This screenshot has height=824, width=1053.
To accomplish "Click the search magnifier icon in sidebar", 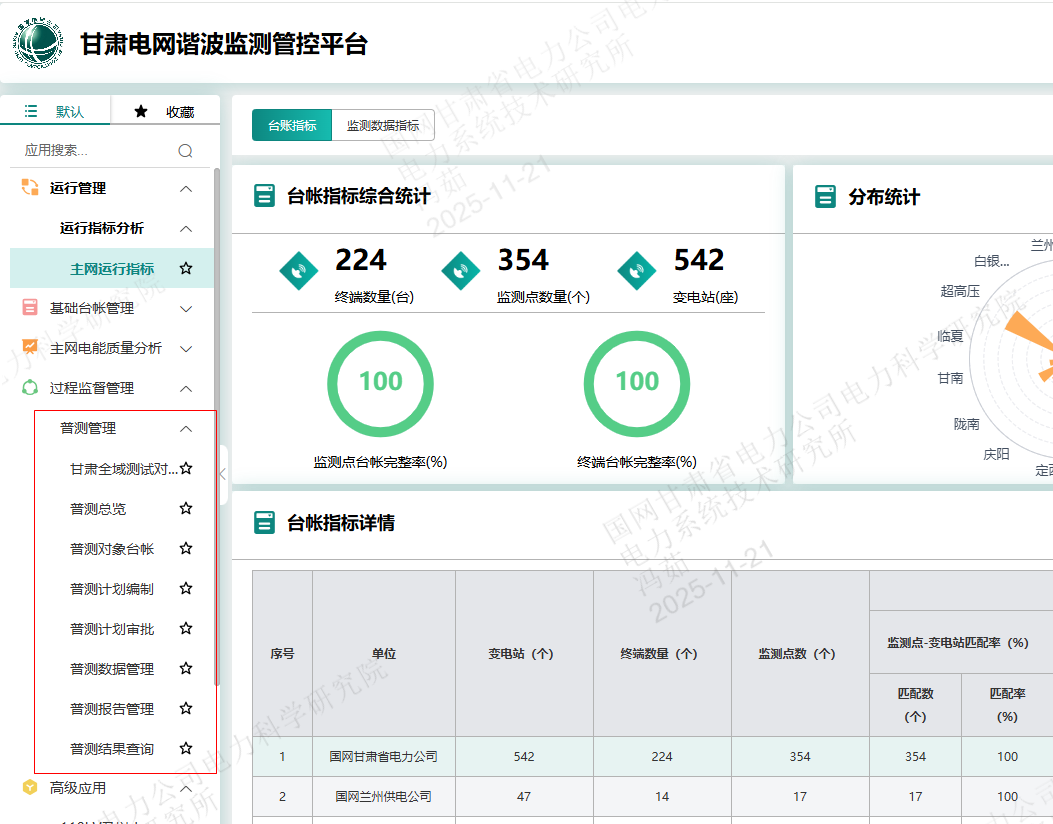I will point(185,151).
